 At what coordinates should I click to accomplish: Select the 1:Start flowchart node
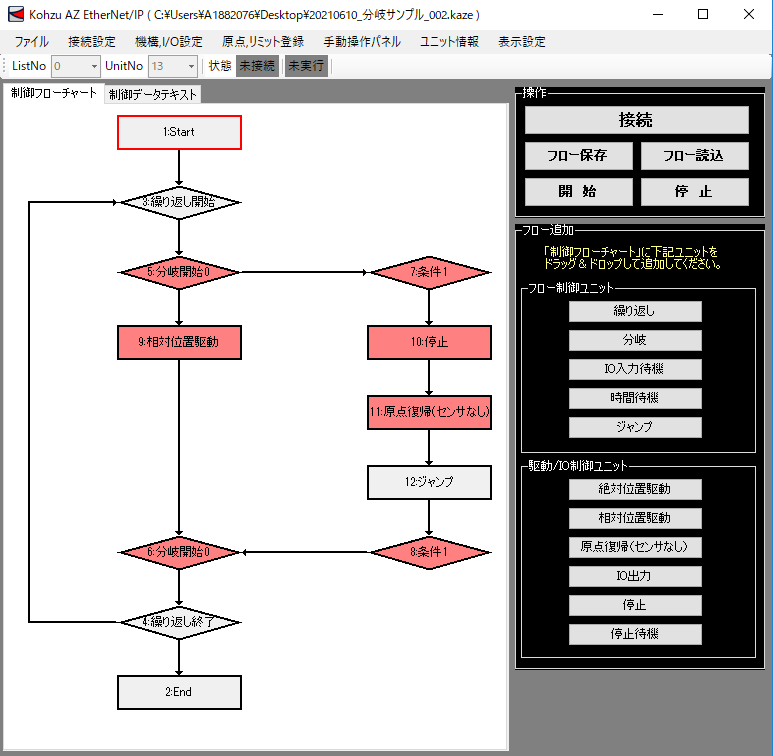(180, 132)
